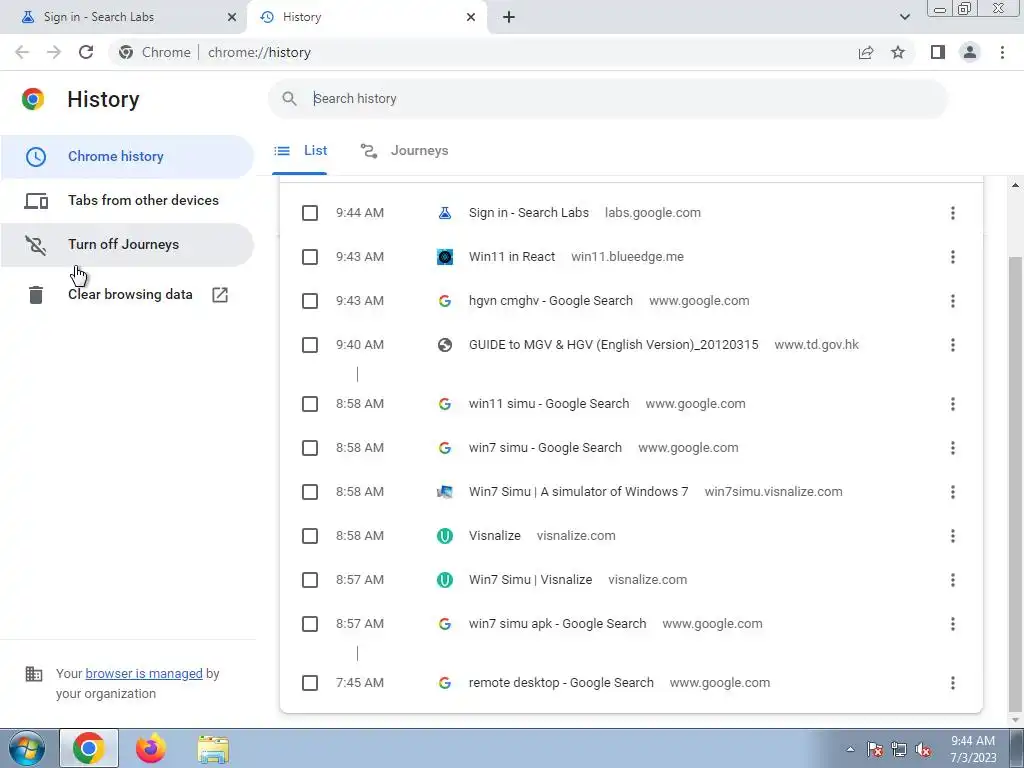The image size is (1024, 768).
Task: Open Windows Explorer from the taskbar
Action: (x=213, y=748)
